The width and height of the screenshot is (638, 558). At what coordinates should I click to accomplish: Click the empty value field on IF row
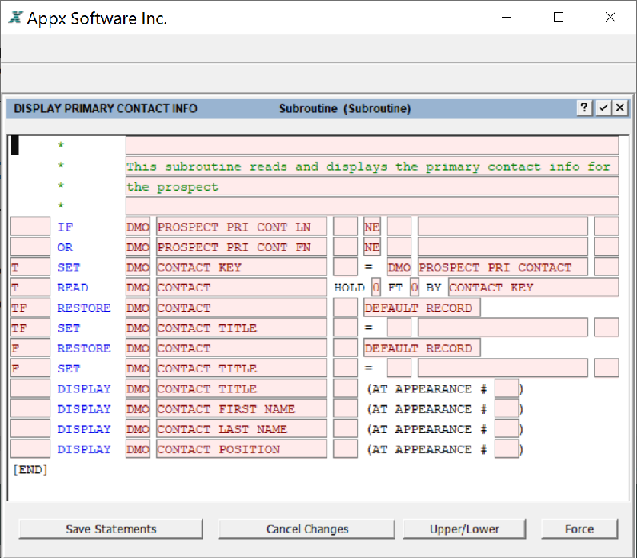503,227
